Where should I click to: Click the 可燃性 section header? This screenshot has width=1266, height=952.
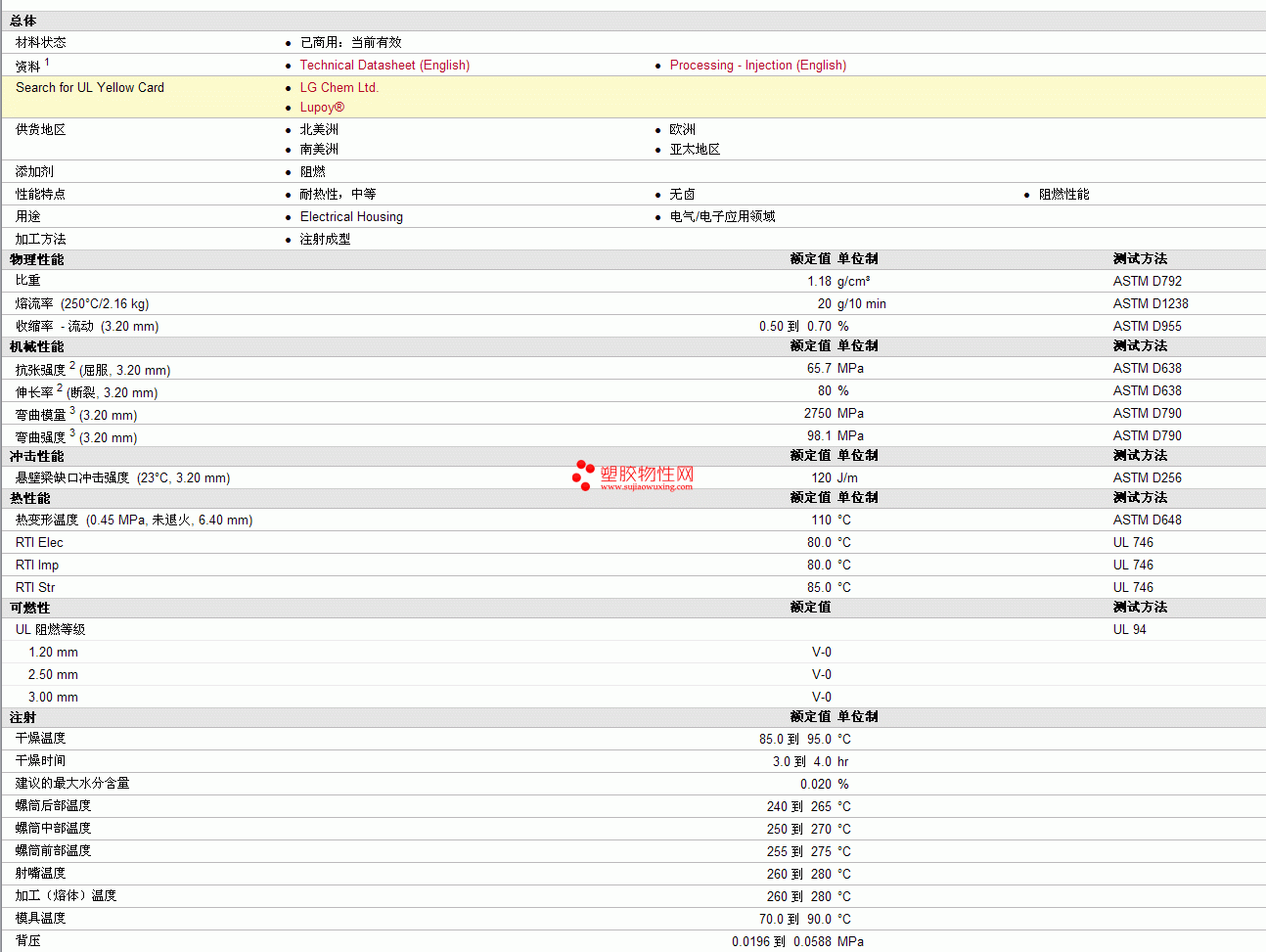[x=30, y=609]
